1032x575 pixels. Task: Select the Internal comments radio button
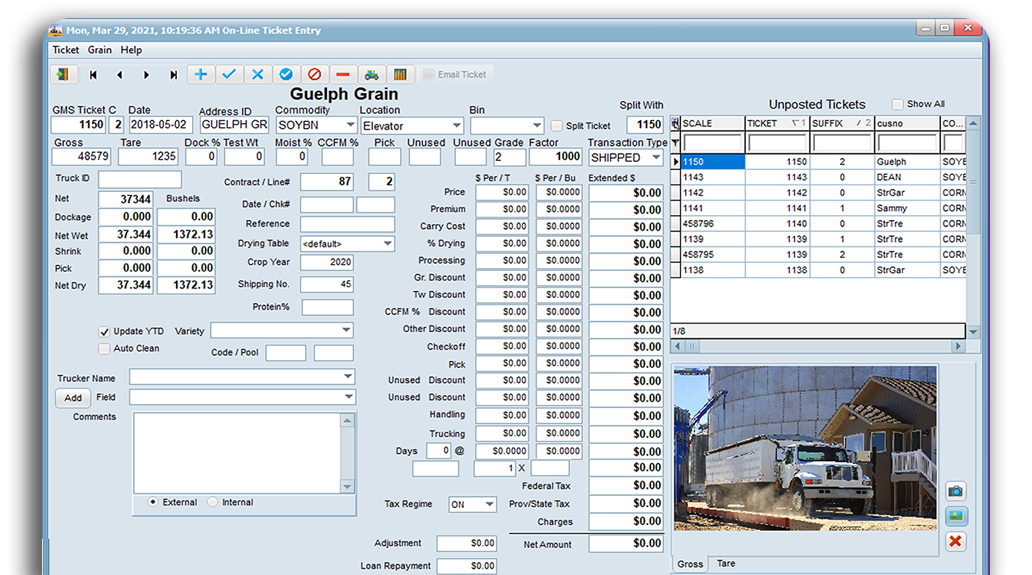pyautogui.click(x=213, y=502)
